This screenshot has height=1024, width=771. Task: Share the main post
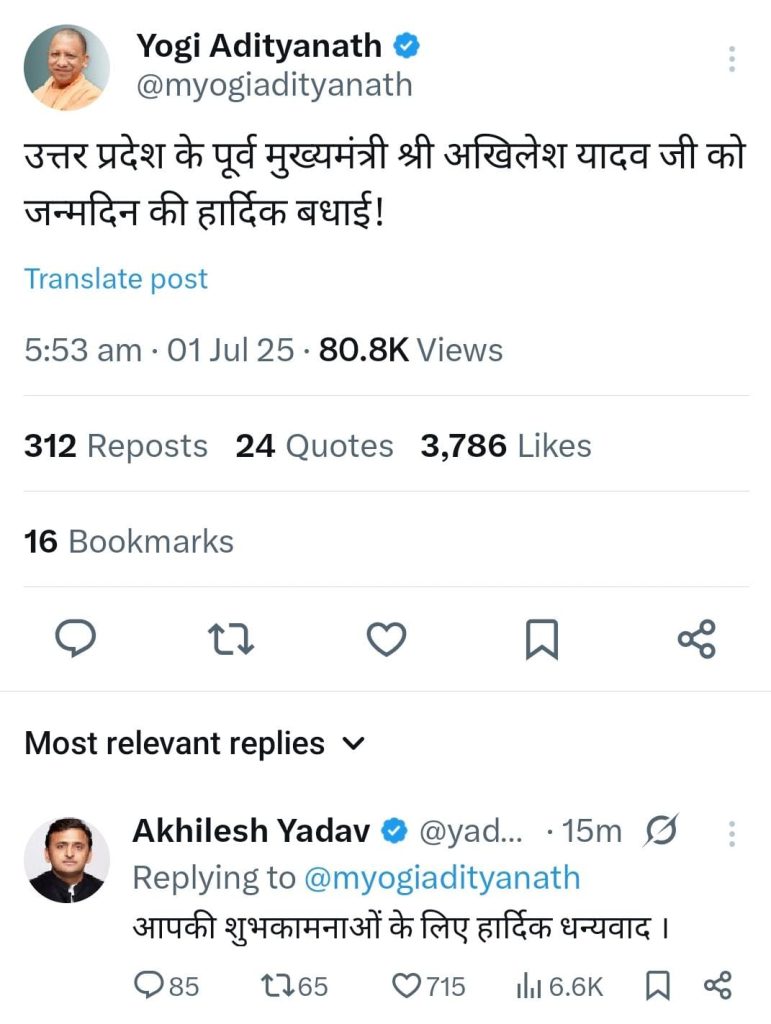click(x=696, y=639)
